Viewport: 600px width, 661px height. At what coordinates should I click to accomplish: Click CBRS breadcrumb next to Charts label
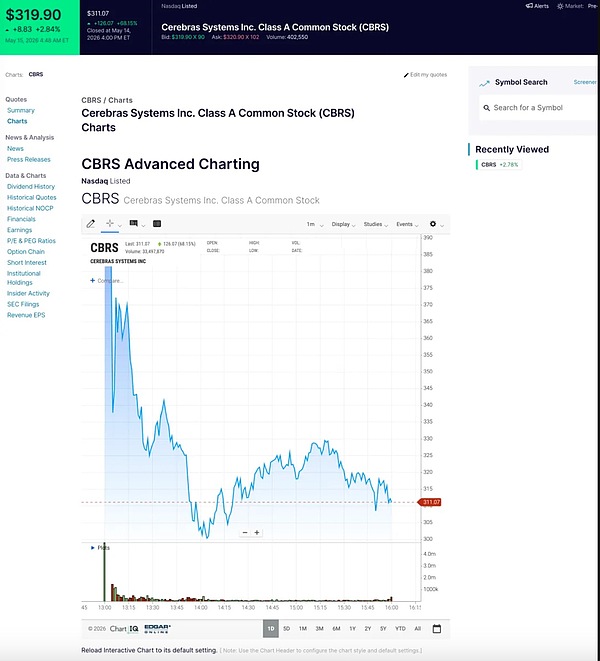pos(36,75)
